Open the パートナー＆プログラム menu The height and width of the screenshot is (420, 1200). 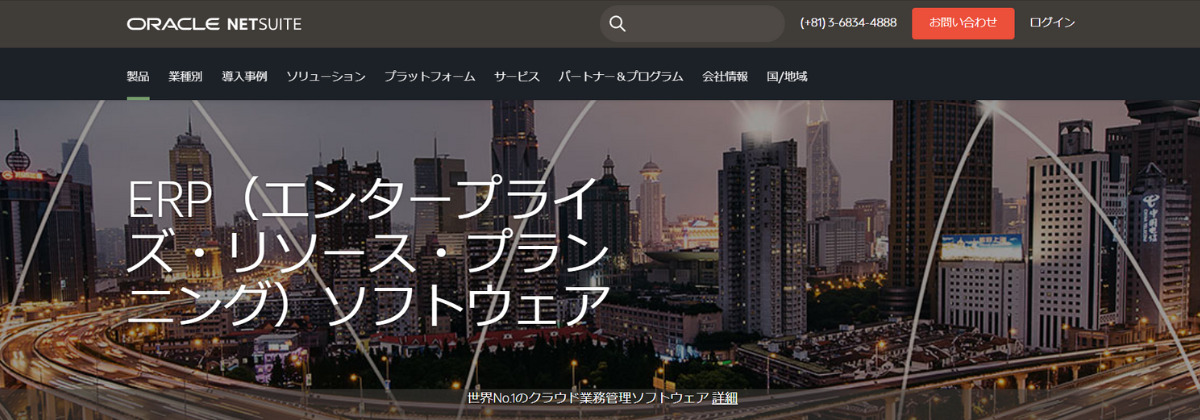coord(620,76)
